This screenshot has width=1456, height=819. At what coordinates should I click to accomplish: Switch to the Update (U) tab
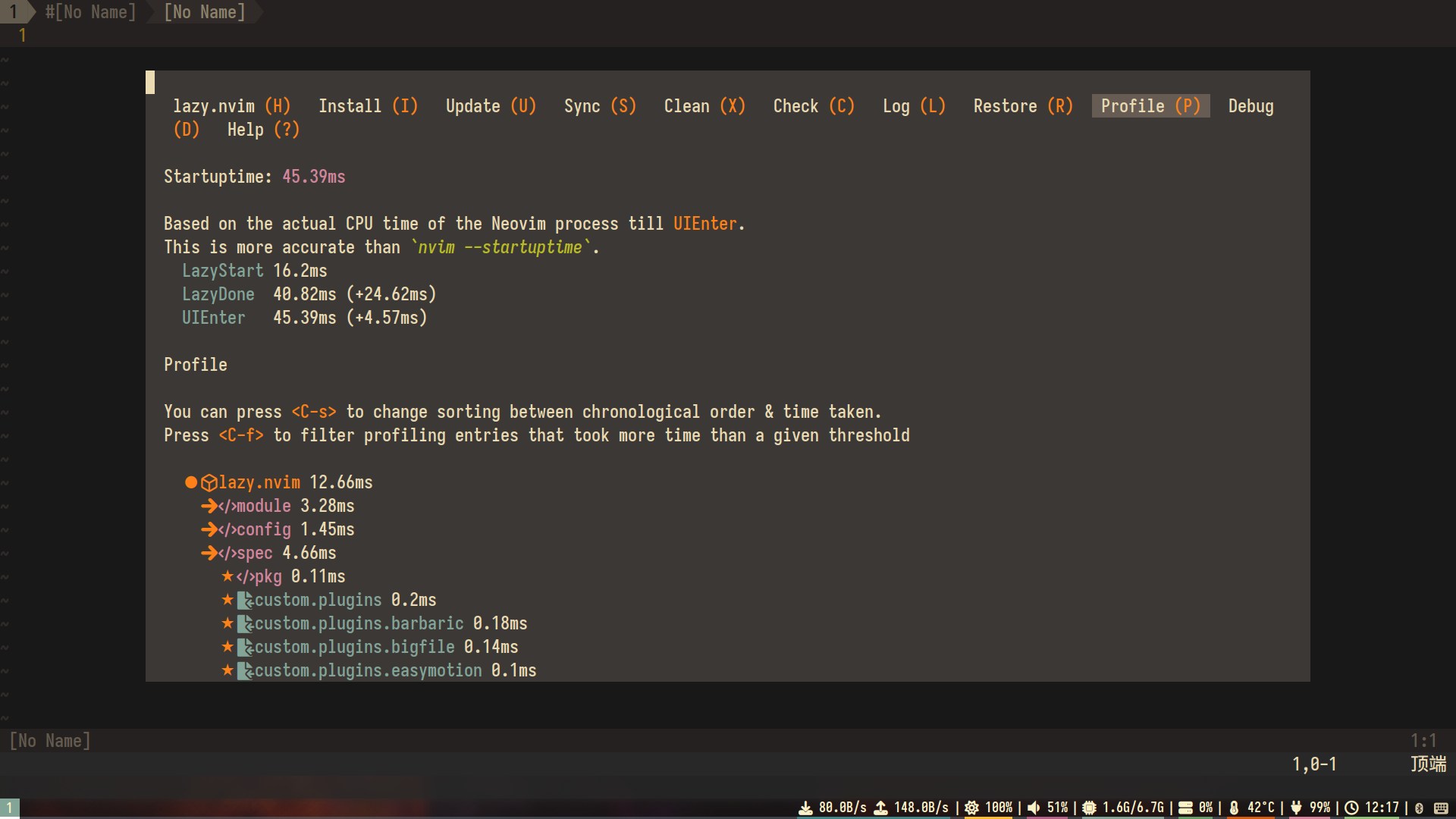[x=491, y=106]
